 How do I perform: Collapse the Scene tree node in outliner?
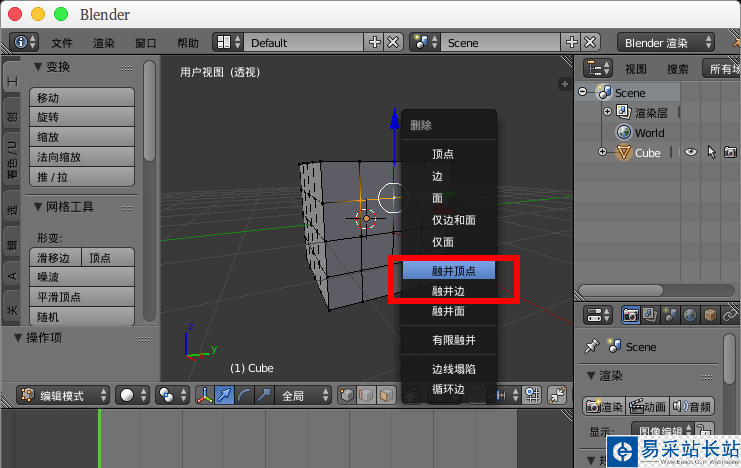click(583, 92)
